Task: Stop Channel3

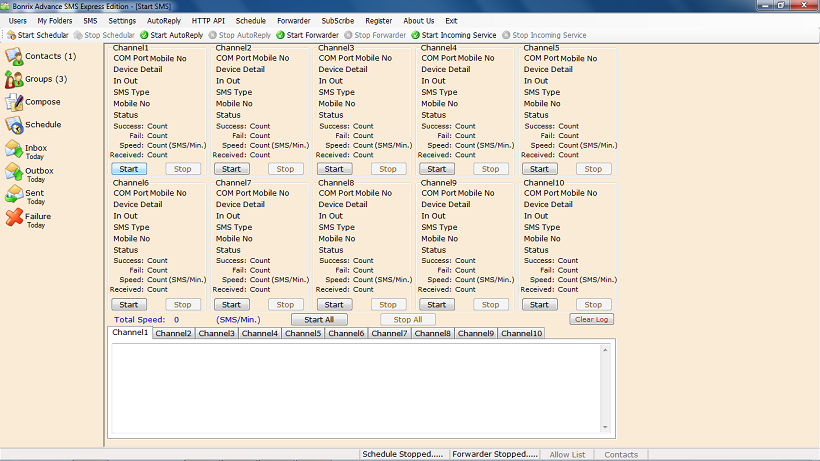Action: pos(388,169)
